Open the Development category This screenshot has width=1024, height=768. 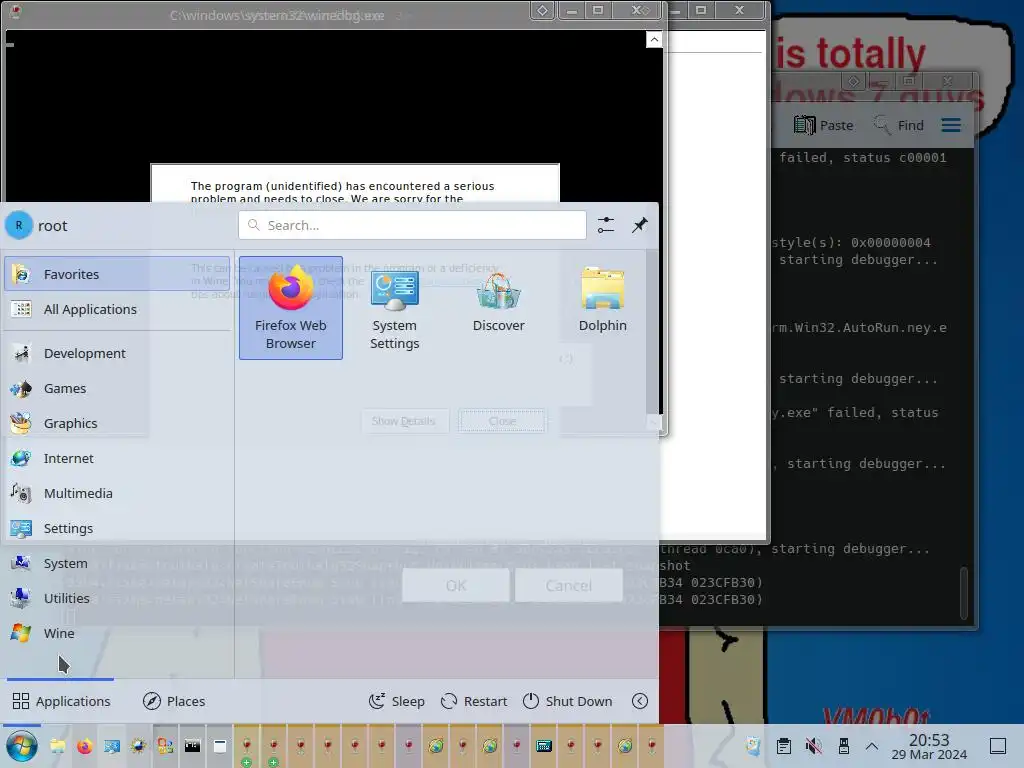coord(117,353)
